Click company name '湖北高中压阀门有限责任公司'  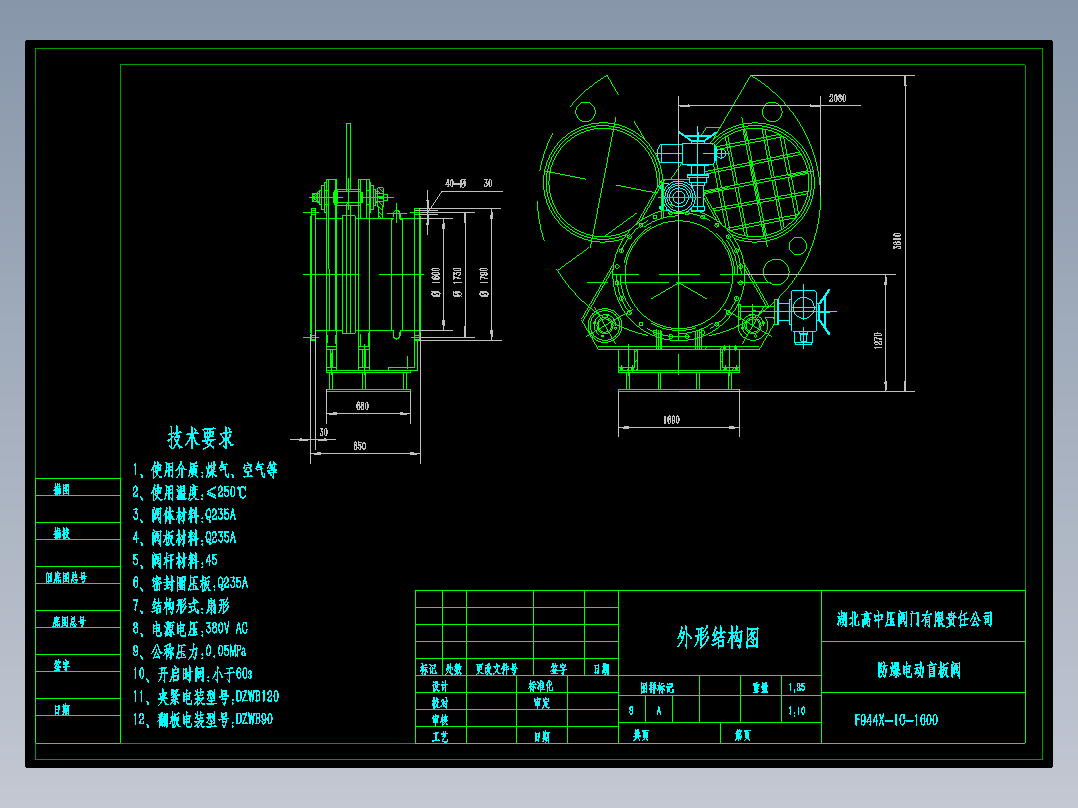pos(915,619)
